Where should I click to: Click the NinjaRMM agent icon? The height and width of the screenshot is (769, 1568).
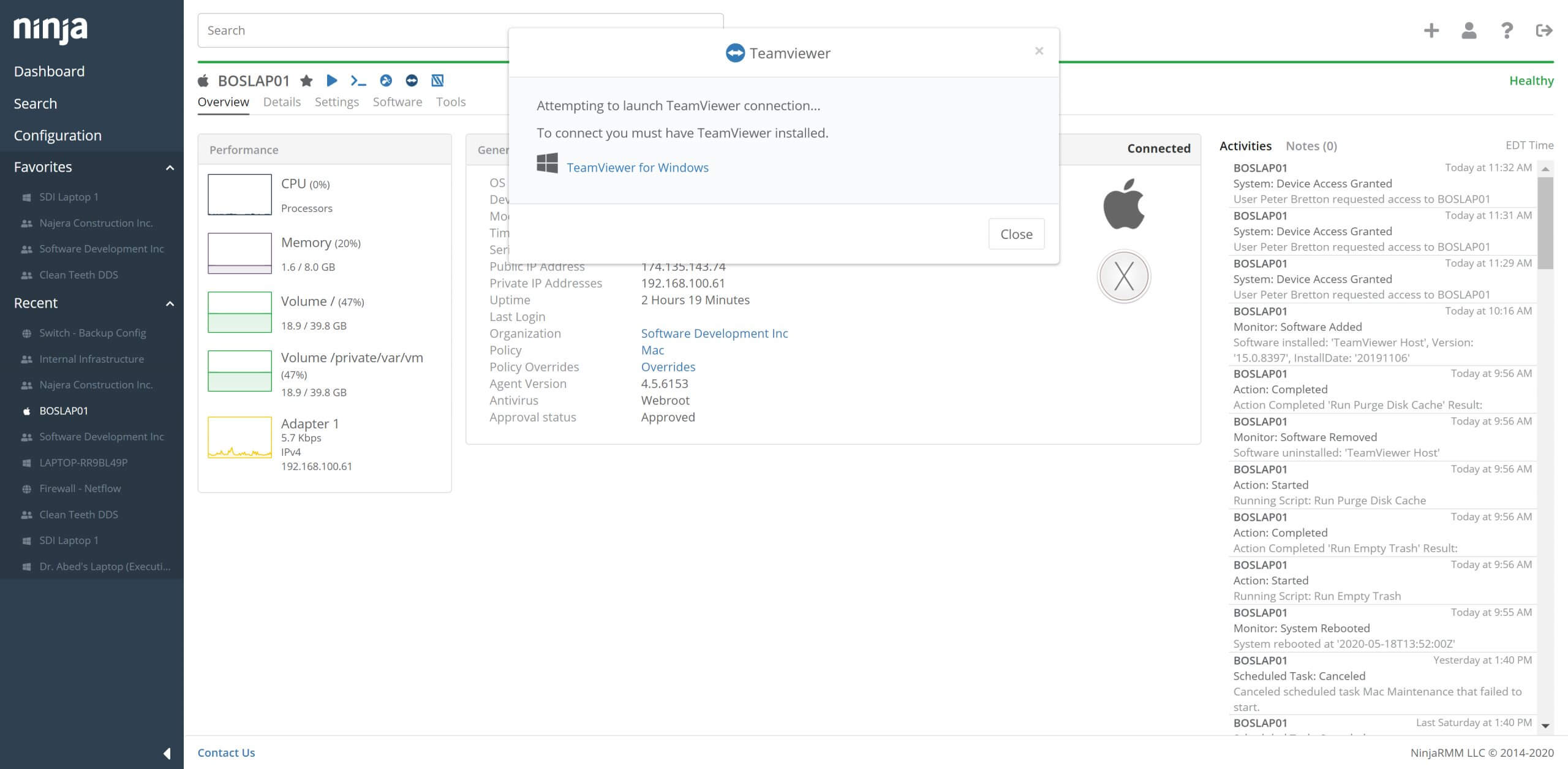pyautogui.click(x=437, y=80)
